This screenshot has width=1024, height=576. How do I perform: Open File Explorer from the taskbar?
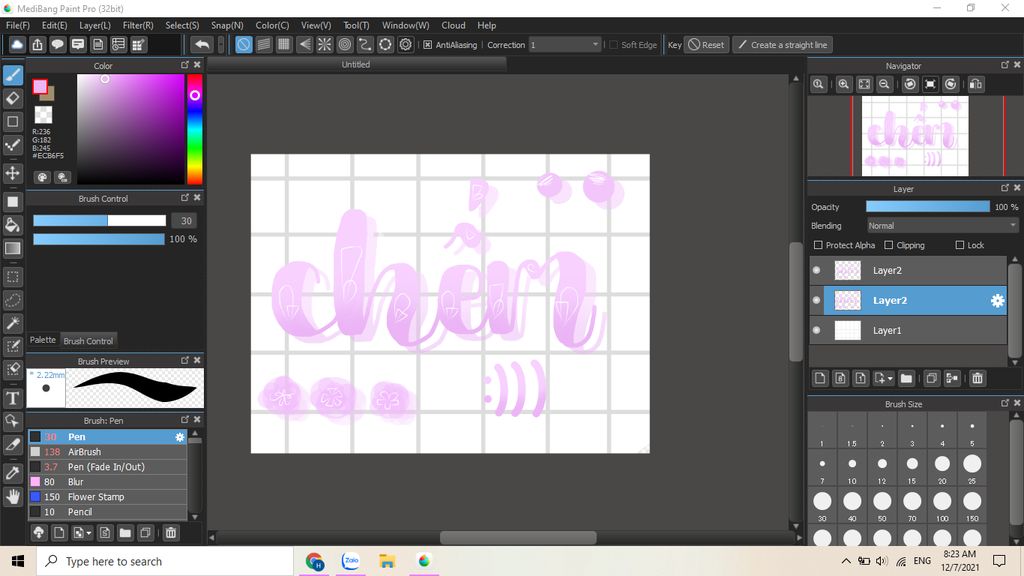tap(387, 561)
